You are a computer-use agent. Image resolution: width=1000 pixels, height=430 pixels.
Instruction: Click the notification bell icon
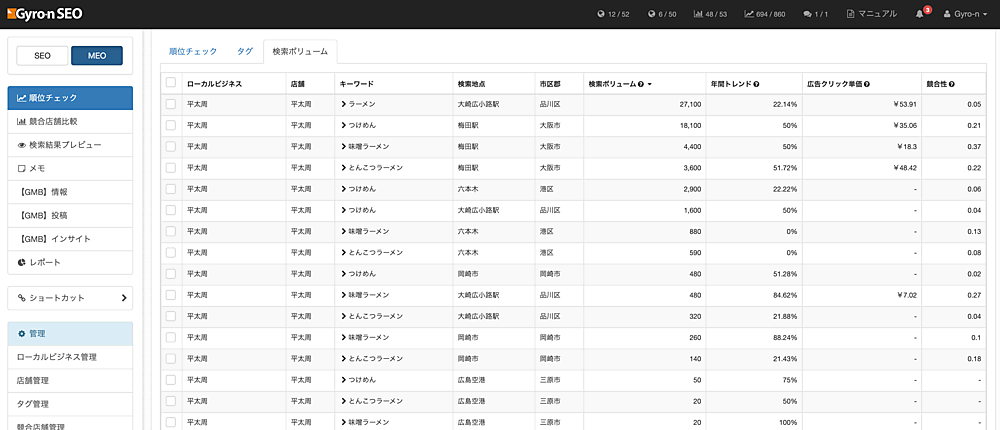(x=920, y=14)
